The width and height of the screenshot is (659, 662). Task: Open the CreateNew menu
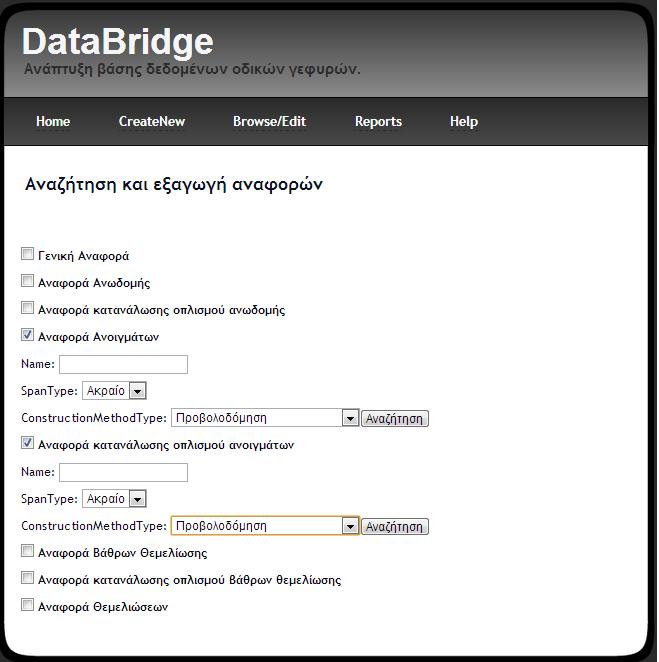[152, 122]
